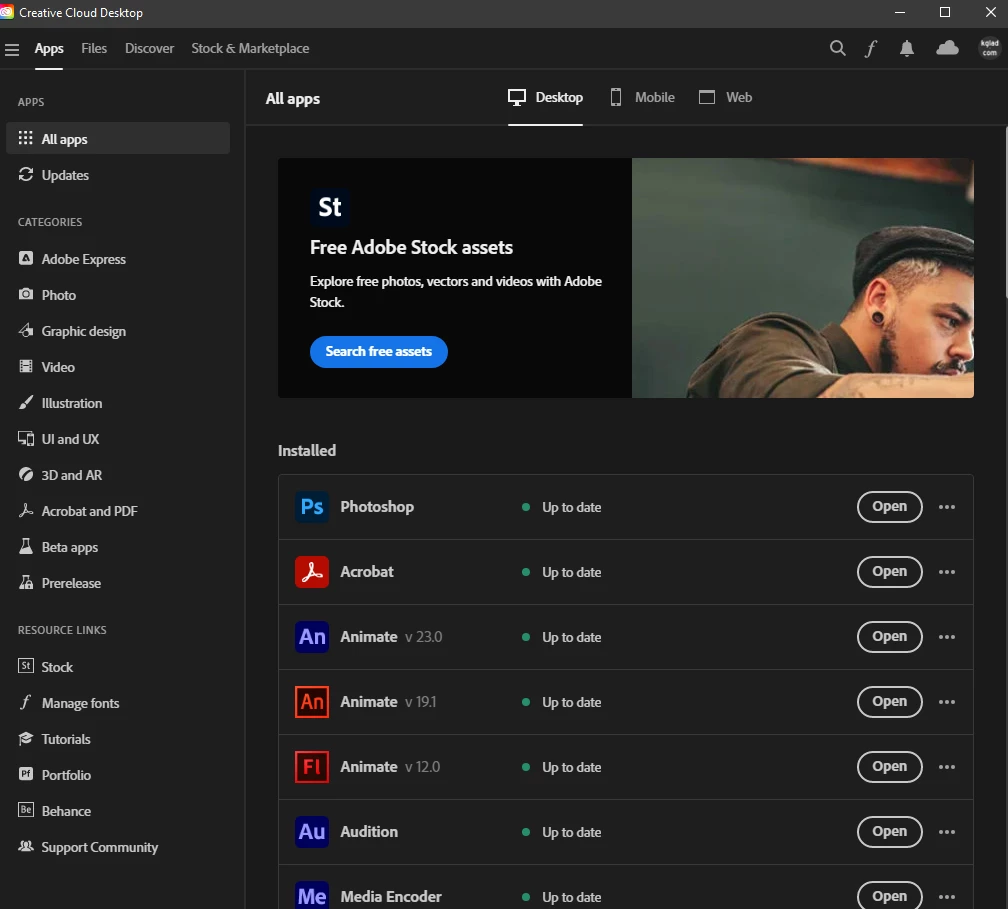Open notifications bell icon
This screenshot has width=1008, height=909.
point(906,48)
